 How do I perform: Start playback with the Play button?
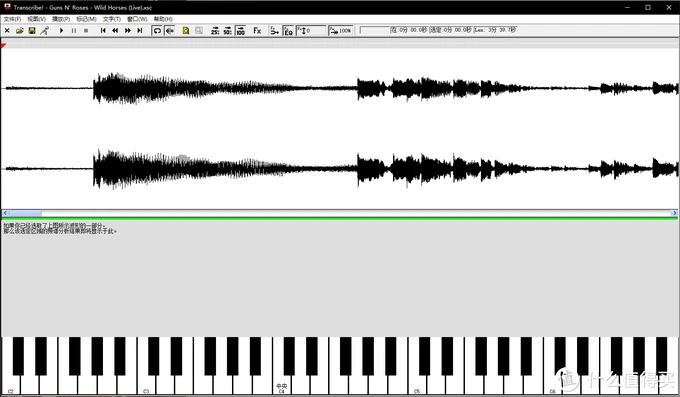tap(61, 30)
